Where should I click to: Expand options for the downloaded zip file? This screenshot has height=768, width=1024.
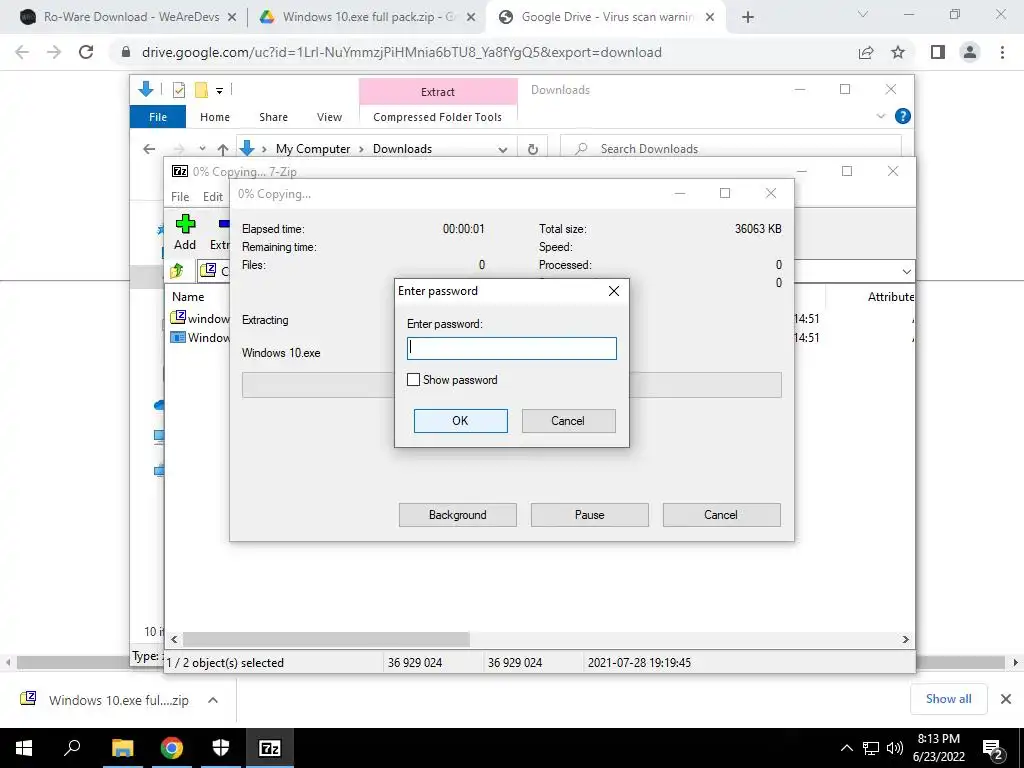pos(213,700)
